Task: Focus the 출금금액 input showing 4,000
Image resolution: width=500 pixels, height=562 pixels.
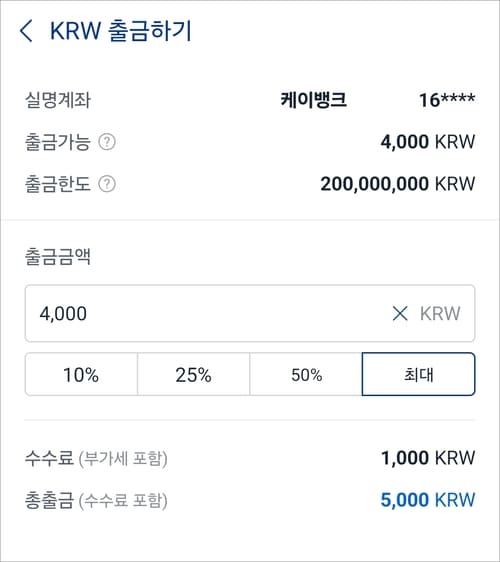Action: coord(250,314)
